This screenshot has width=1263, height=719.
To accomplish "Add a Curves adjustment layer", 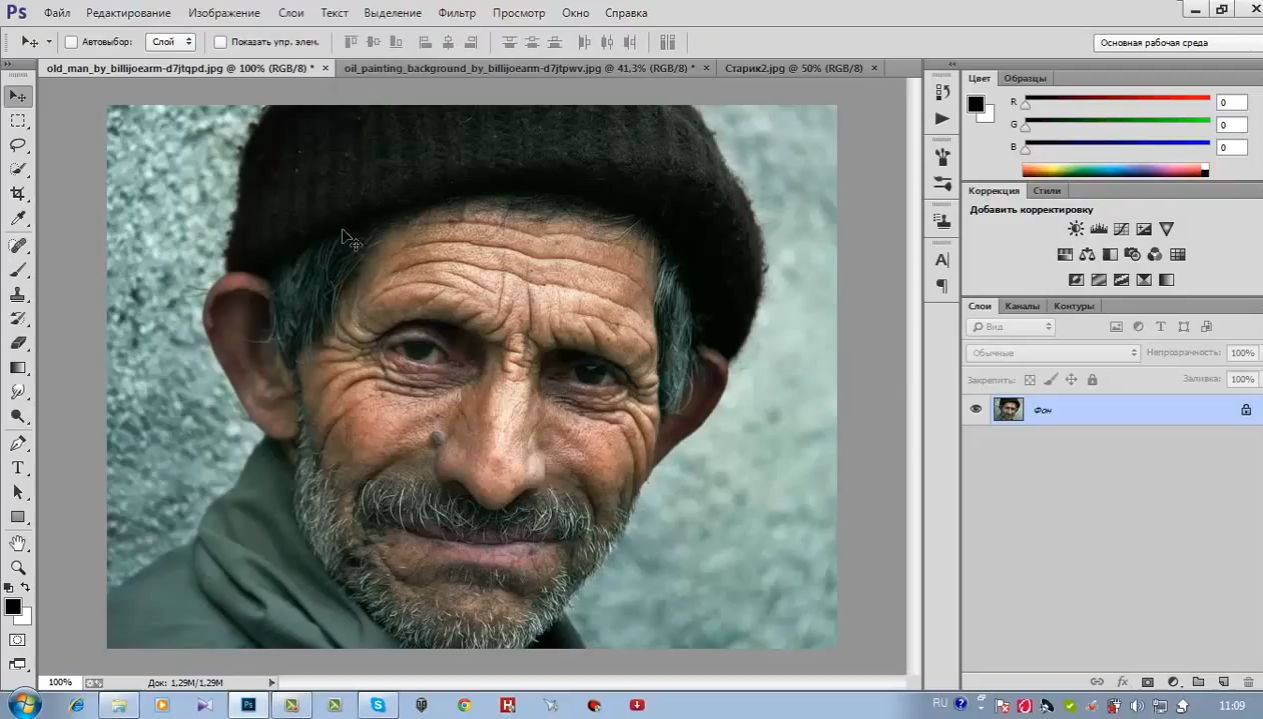I will 1121,229.
